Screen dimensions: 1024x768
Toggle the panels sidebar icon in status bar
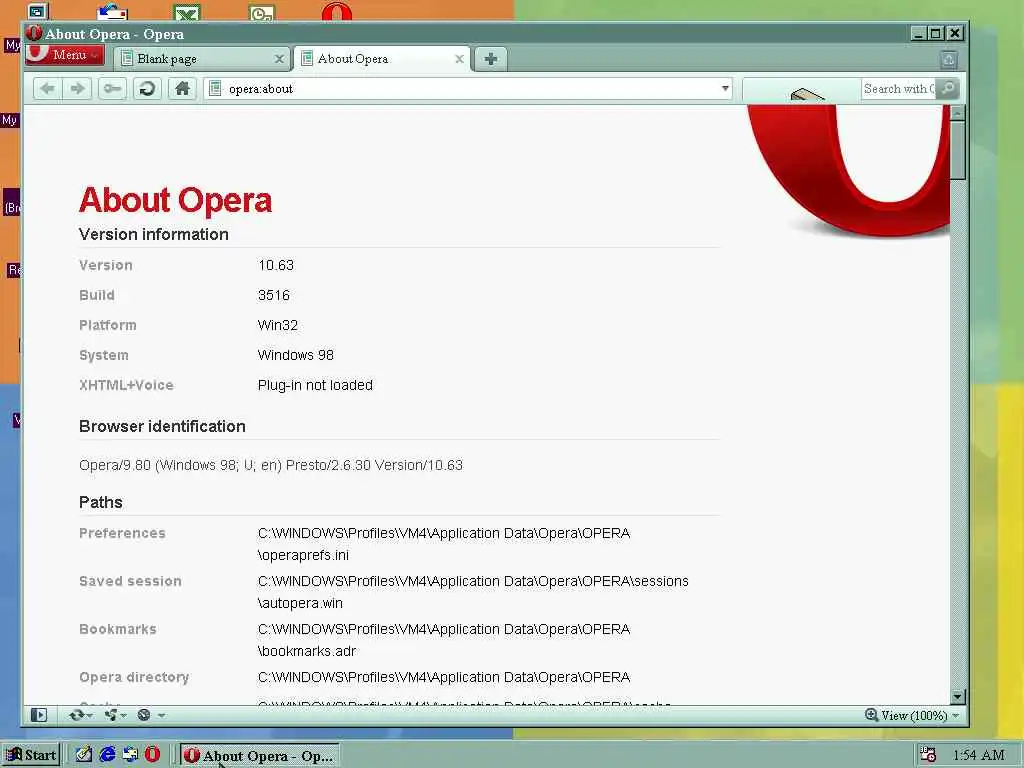click(x=39, y=715)
